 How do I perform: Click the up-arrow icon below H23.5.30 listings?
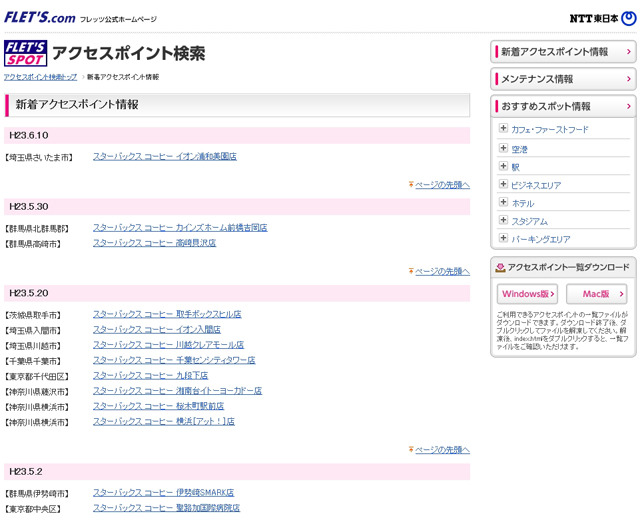tap(411, 271)
